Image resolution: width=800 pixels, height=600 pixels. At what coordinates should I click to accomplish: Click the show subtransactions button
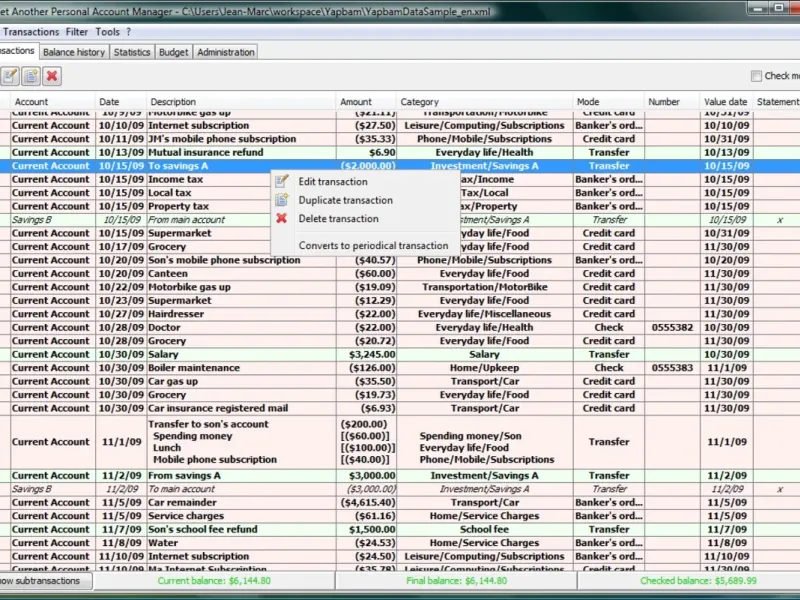point(45,581)
